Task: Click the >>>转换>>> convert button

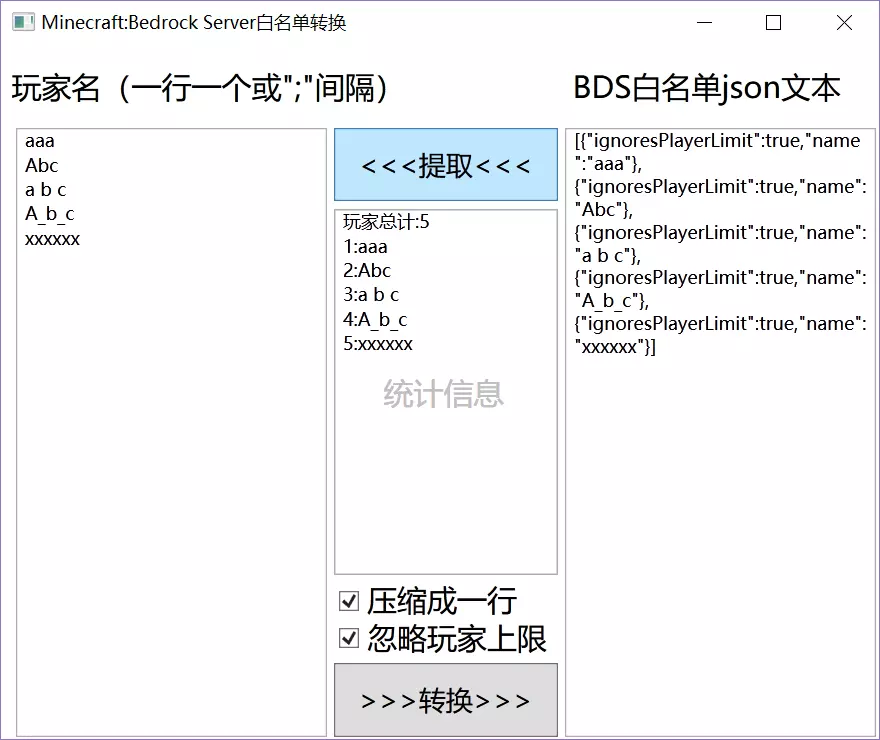Action: 446,700
